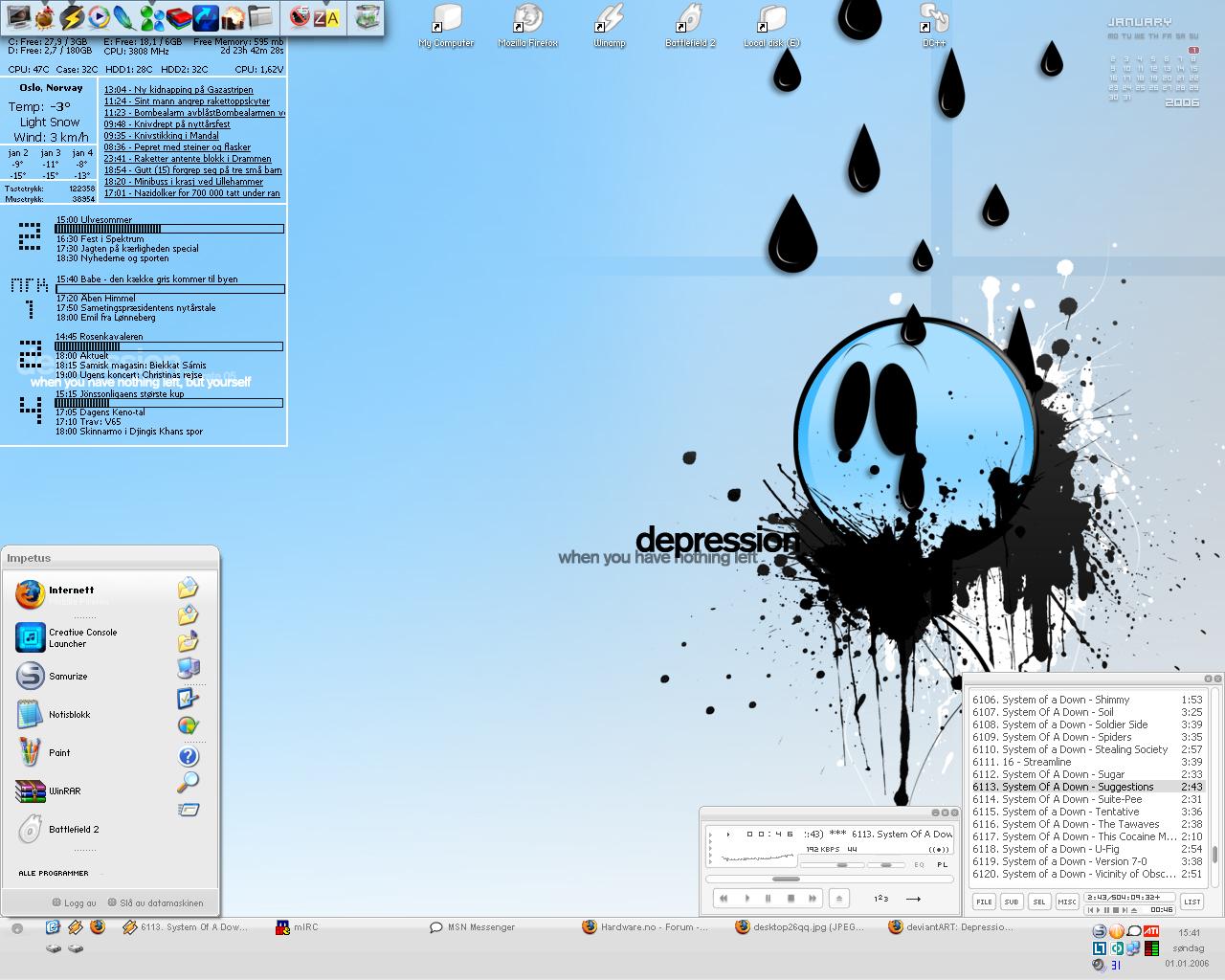Click Winamp previous track button
The width and height of the screenshot is (1225, 980).
point(724,898)
